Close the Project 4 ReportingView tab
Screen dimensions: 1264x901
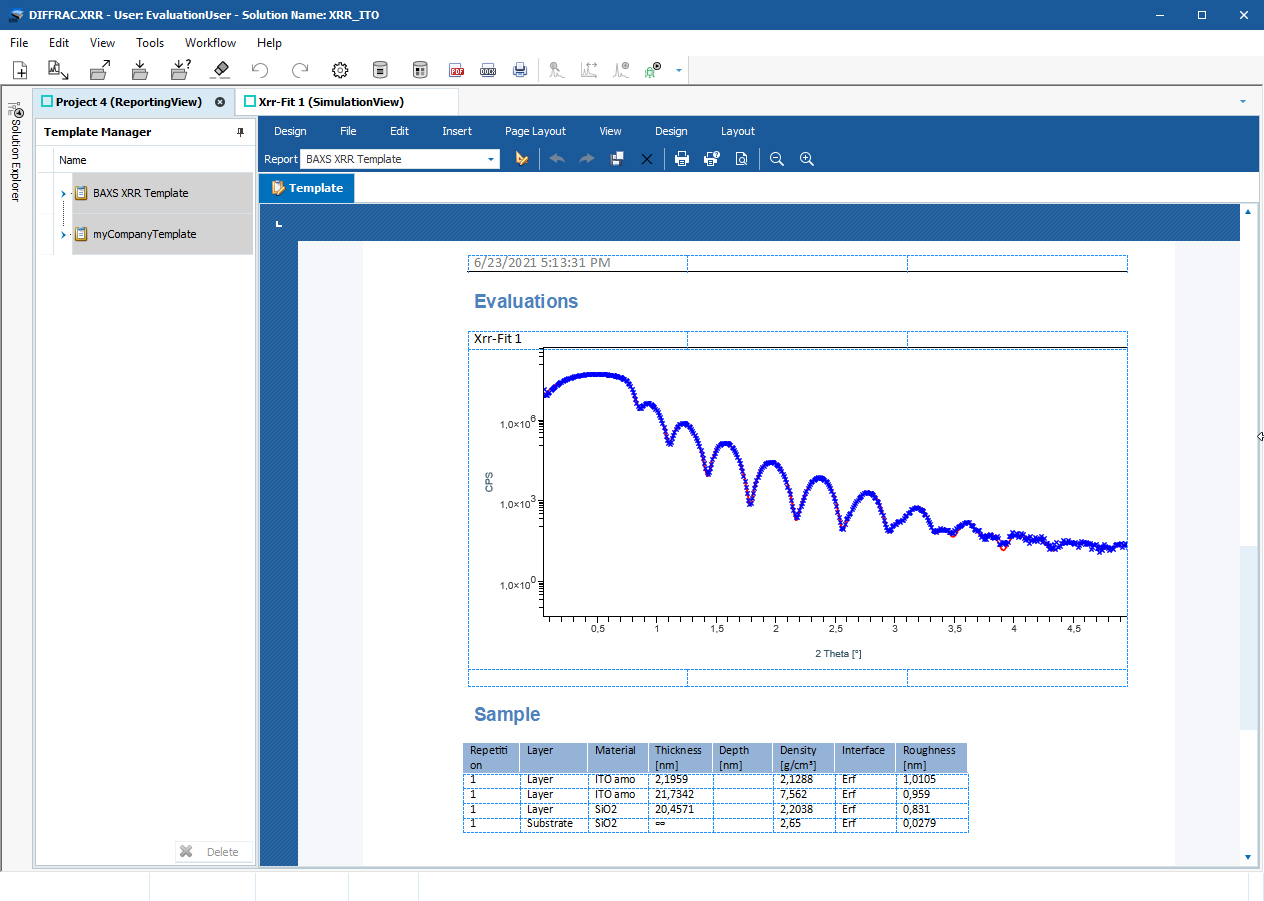pos(220,102)
